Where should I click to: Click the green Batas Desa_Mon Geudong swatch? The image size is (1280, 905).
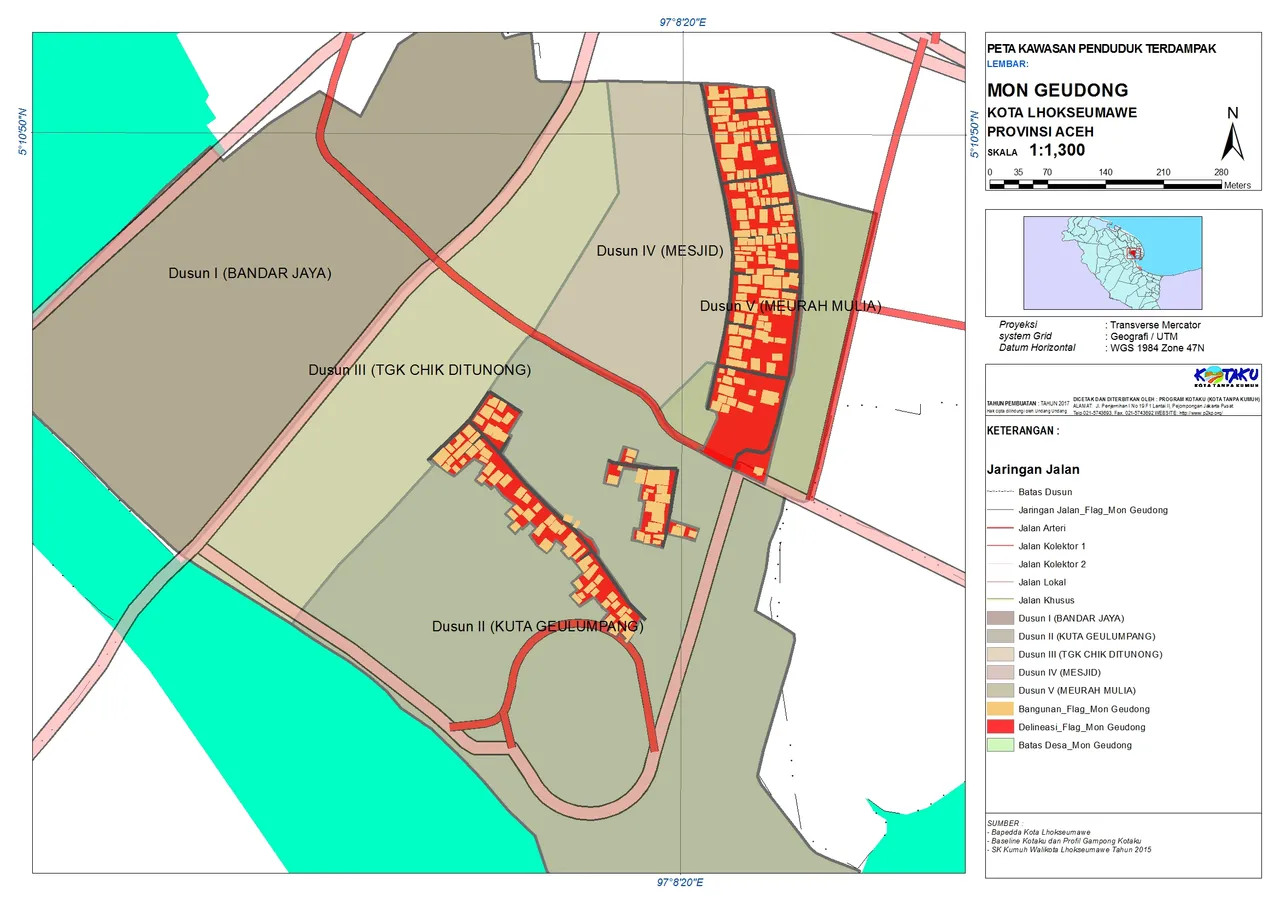[1001, 745]
